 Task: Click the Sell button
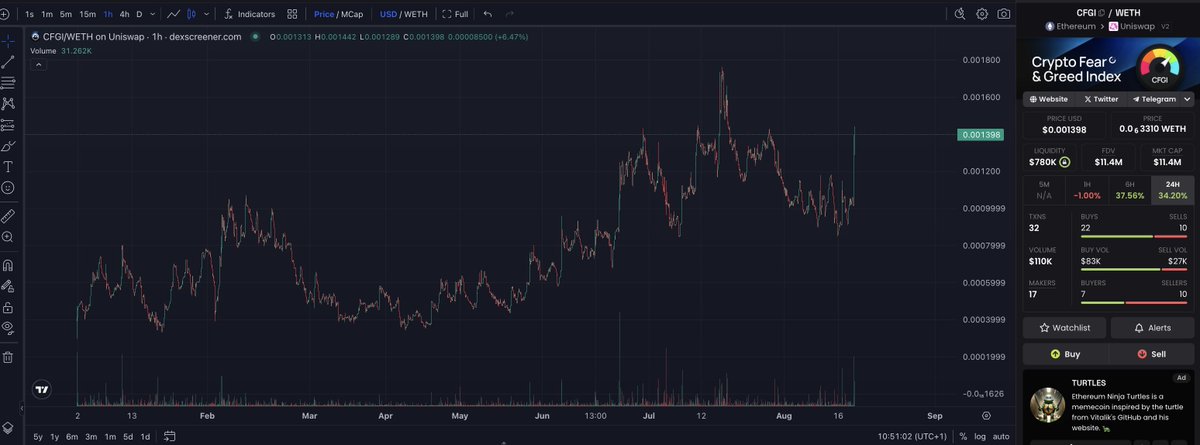1152,354
